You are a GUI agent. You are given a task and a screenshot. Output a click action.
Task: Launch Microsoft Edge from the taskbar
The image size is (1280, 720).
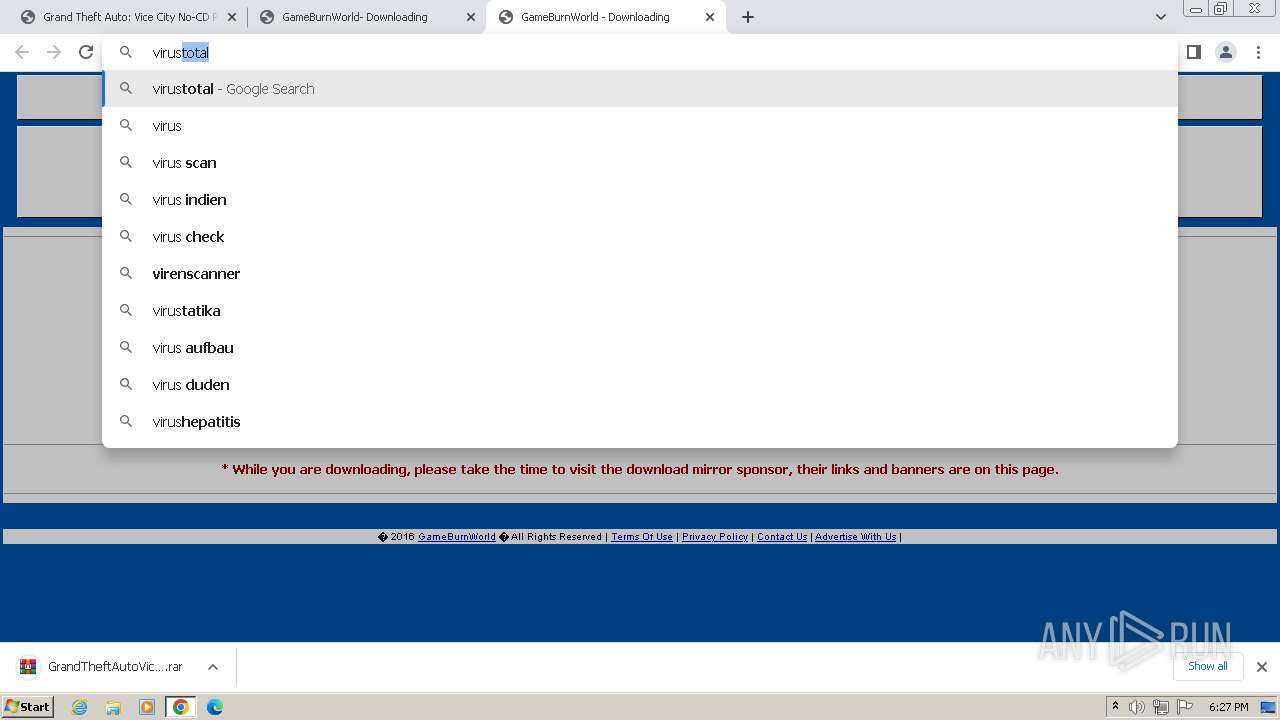(x=215, y=707)
